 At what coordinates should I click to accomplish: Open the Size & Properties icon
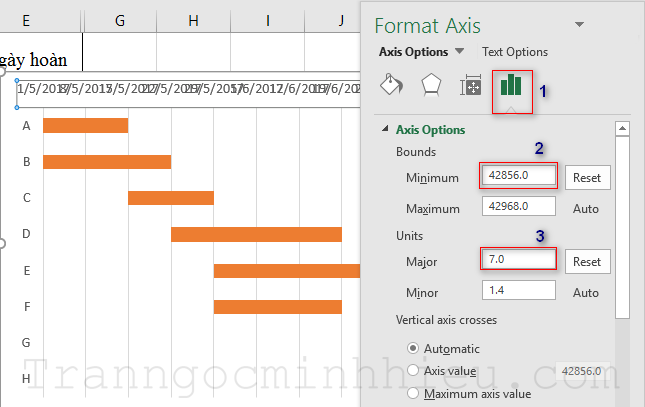[471, 87]
